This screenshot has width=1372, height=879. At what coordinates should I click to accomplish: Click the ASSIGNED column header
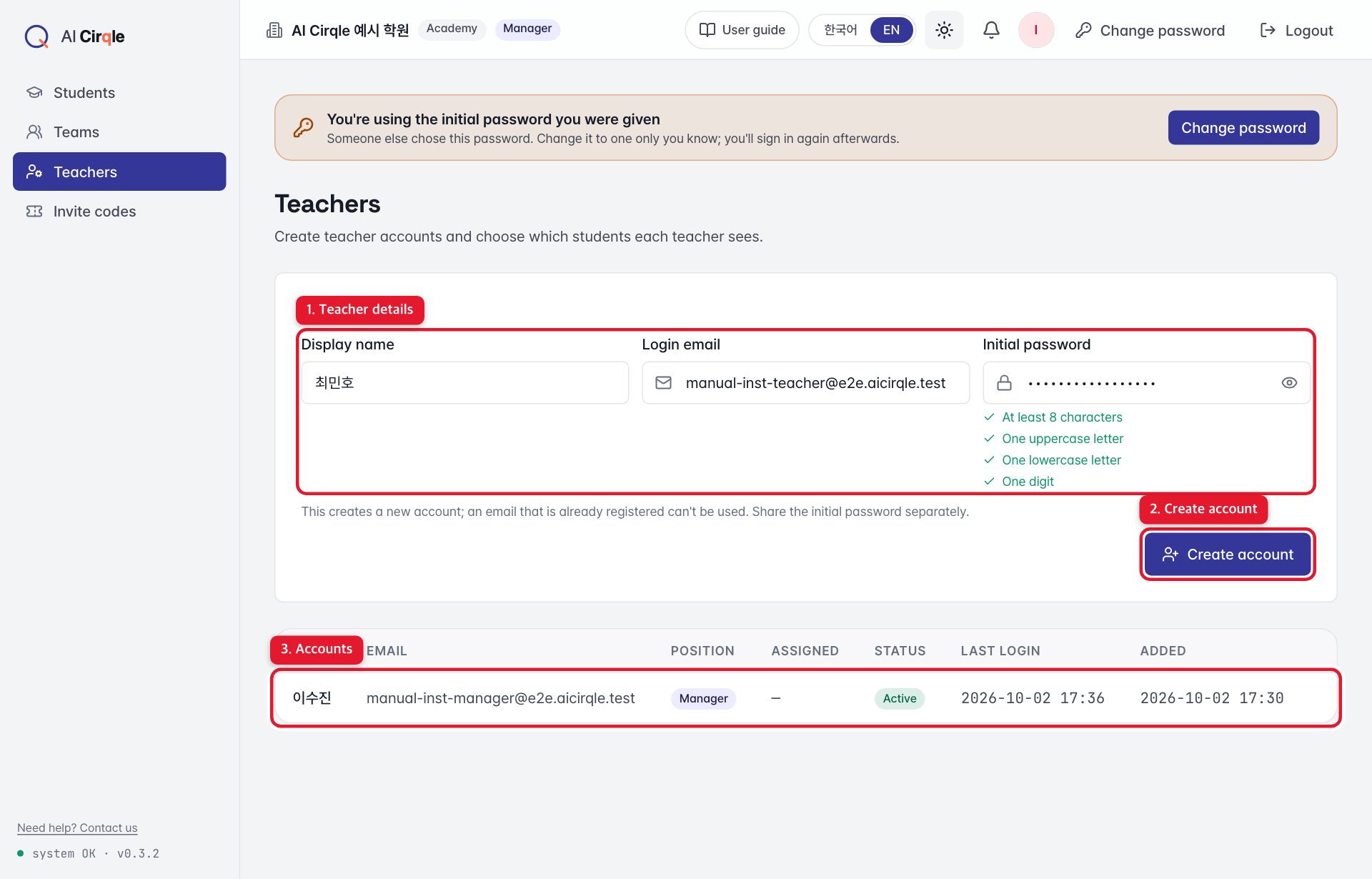[x=805, y=651]
